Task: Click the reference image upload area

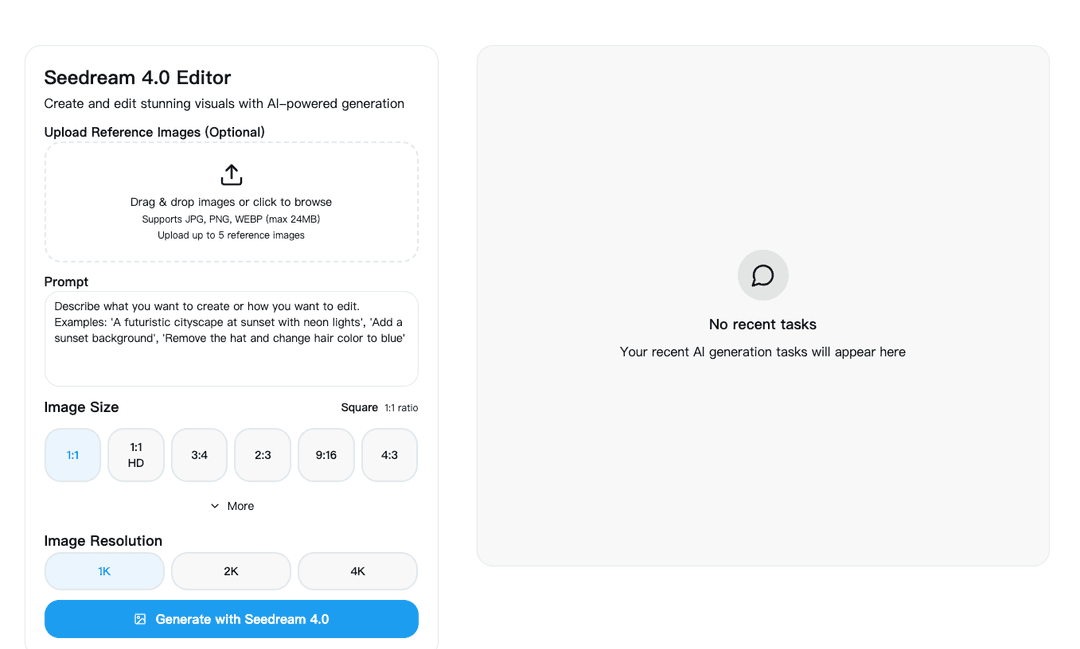Action: 231,202
